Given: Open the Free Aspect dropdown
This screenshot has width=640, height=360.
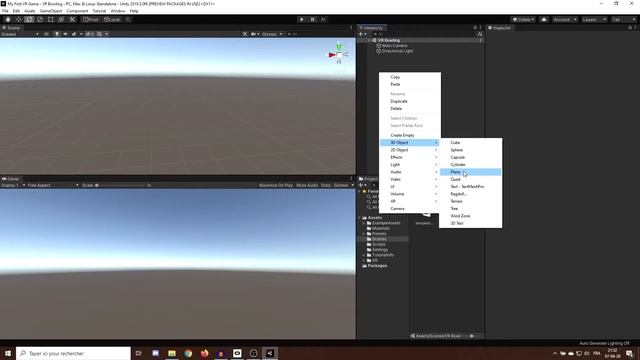Looking at the screenshot, I should click(53, 185).
